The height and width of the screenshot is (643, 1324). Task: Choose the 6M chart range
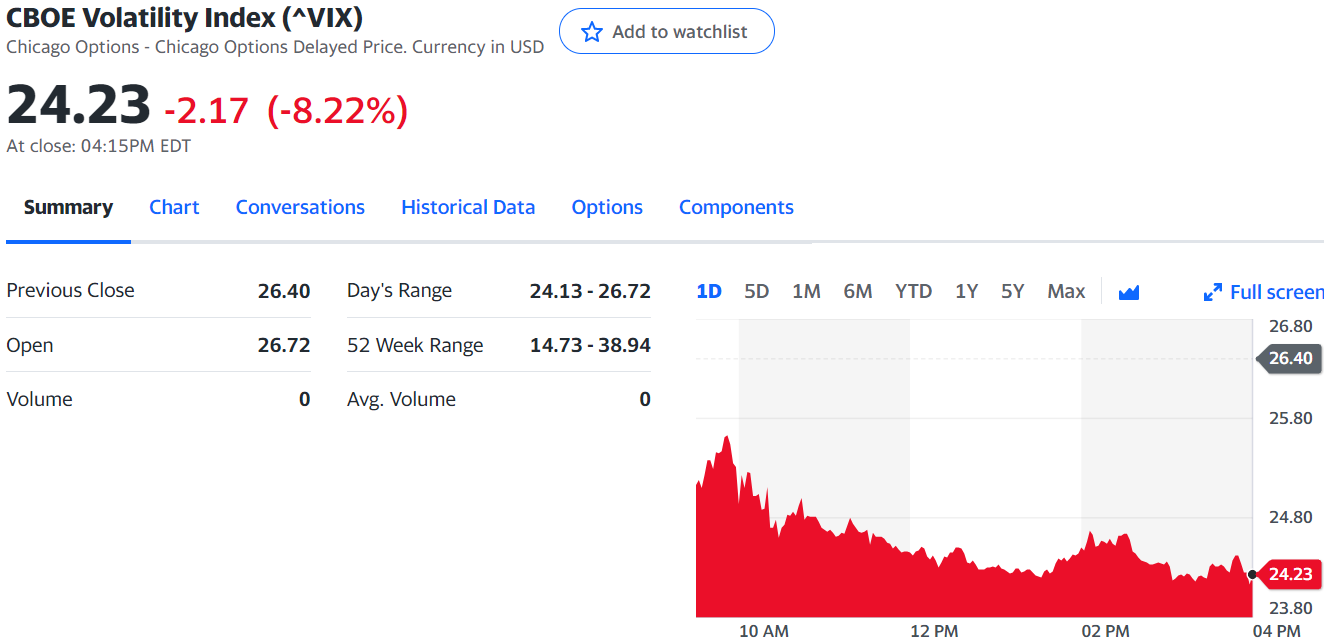(858, 291)
